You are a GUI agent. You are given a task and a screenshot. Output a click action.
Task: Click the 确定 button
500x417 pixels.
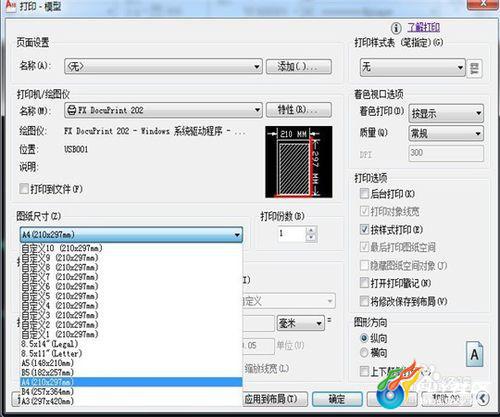(x=337, y=399)
